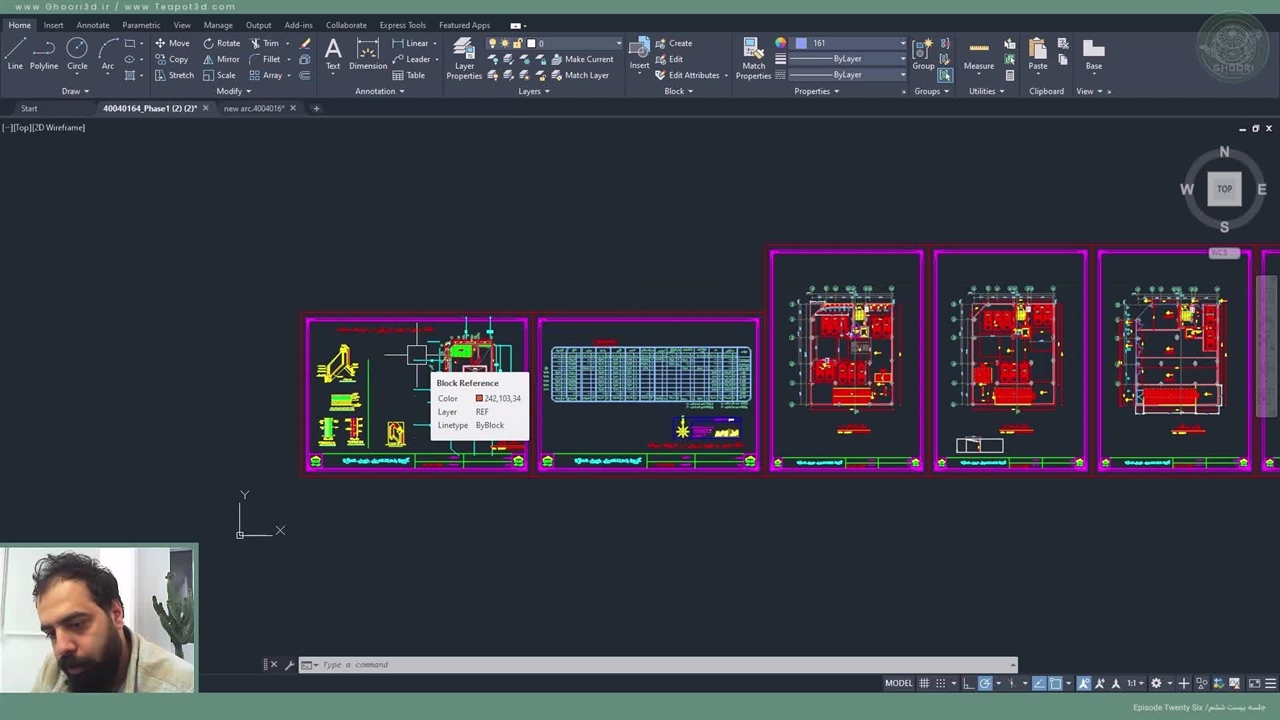Select the Polyline draw tool

click(x=43, y=54)
